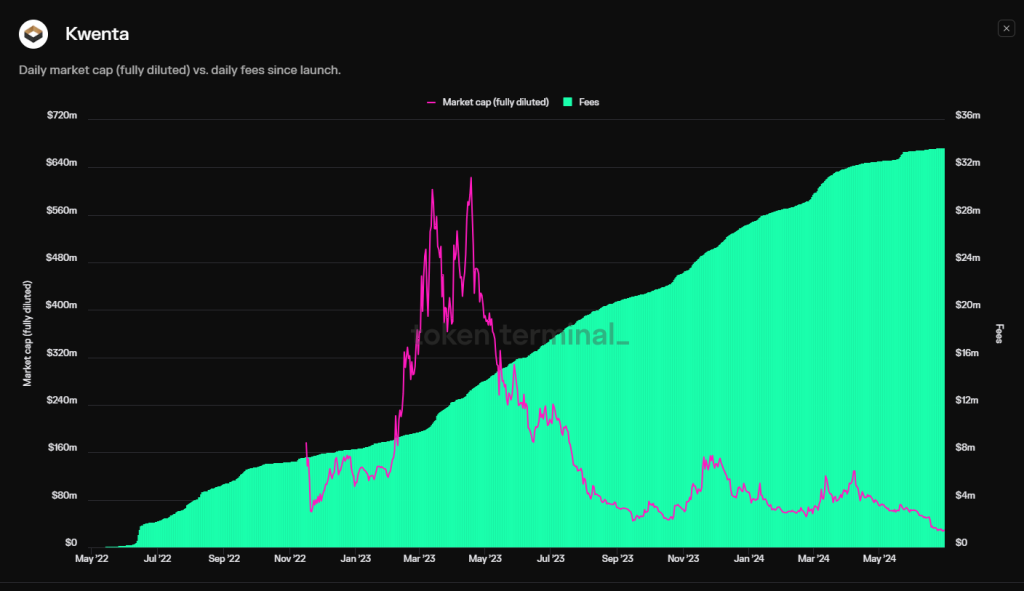Viewport: 1024px width, 591px height.
Task: Click the Mar '23 x-axis date label
Action: coord(420,559)
